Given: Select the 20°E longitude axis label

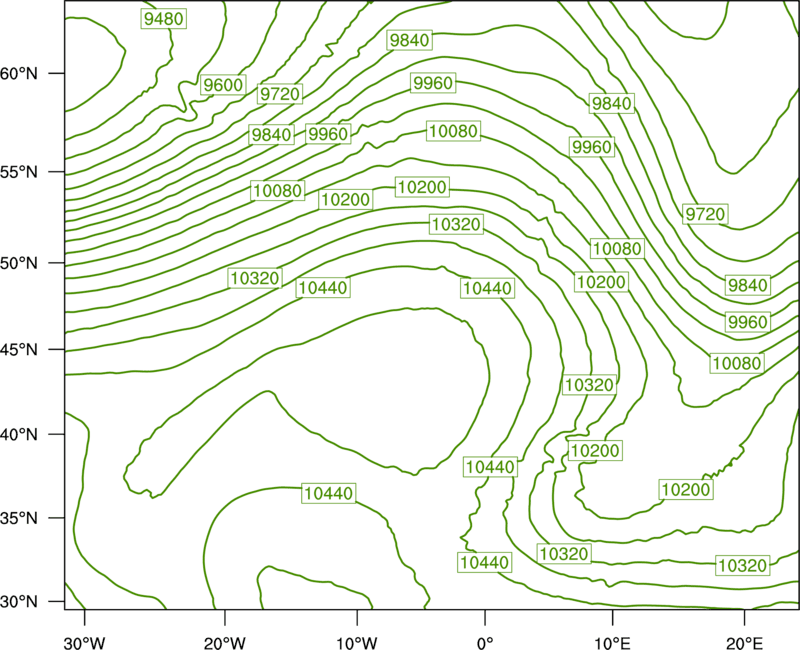Looking at the screenshot, I should (744, 643).
